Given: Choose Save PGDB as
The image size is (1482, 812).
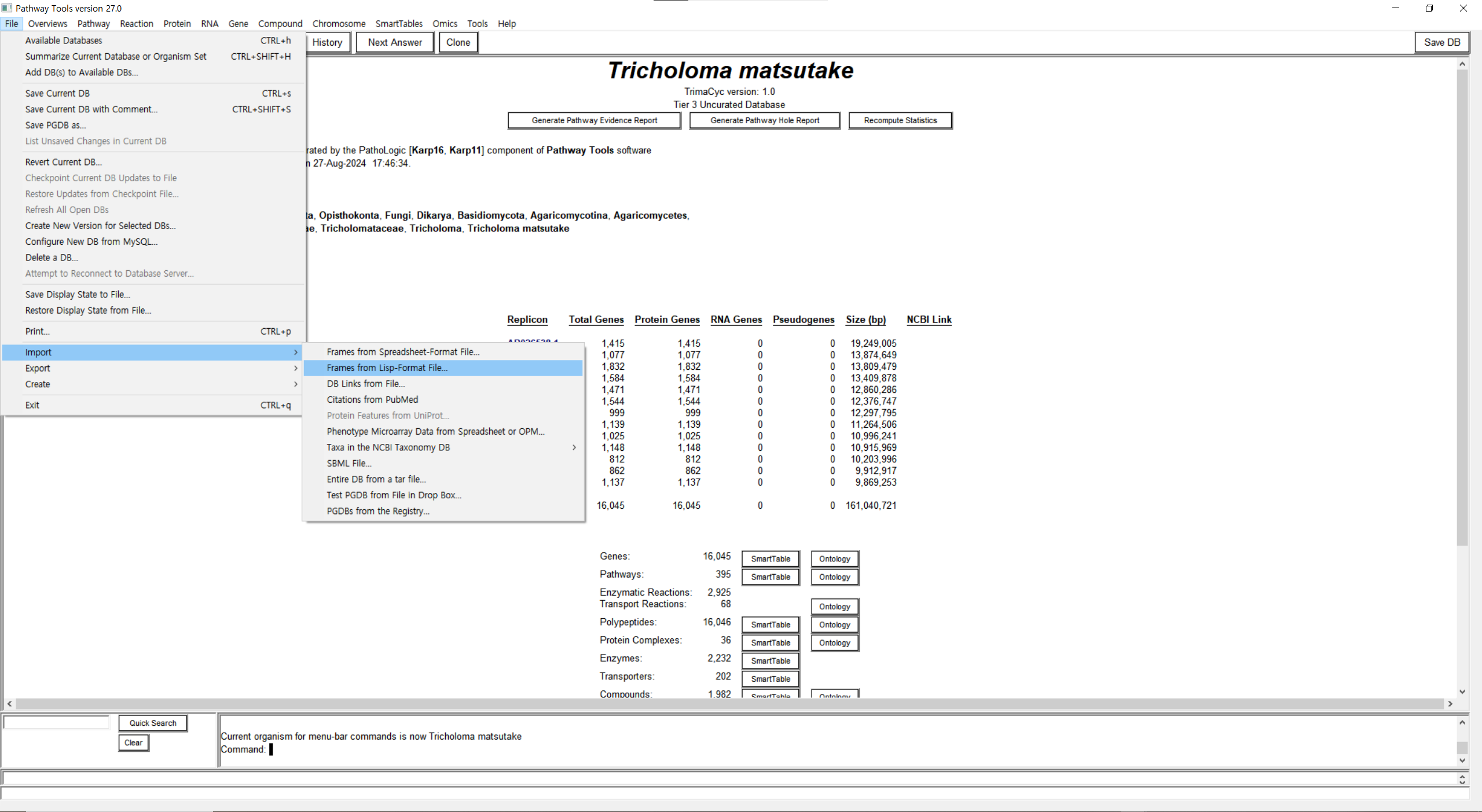Looking at the screenshot, I should tap(153, 125).
